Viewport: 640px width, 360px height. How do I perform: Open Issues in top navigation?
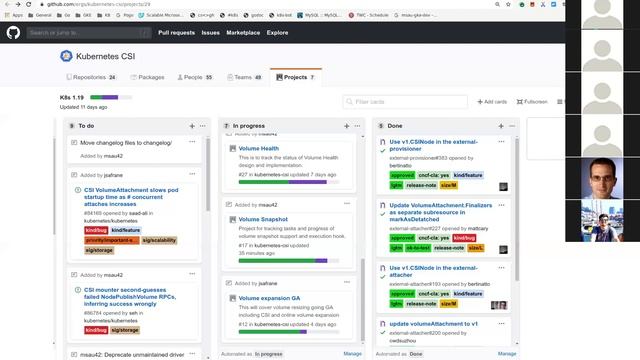tap(211, 33)
